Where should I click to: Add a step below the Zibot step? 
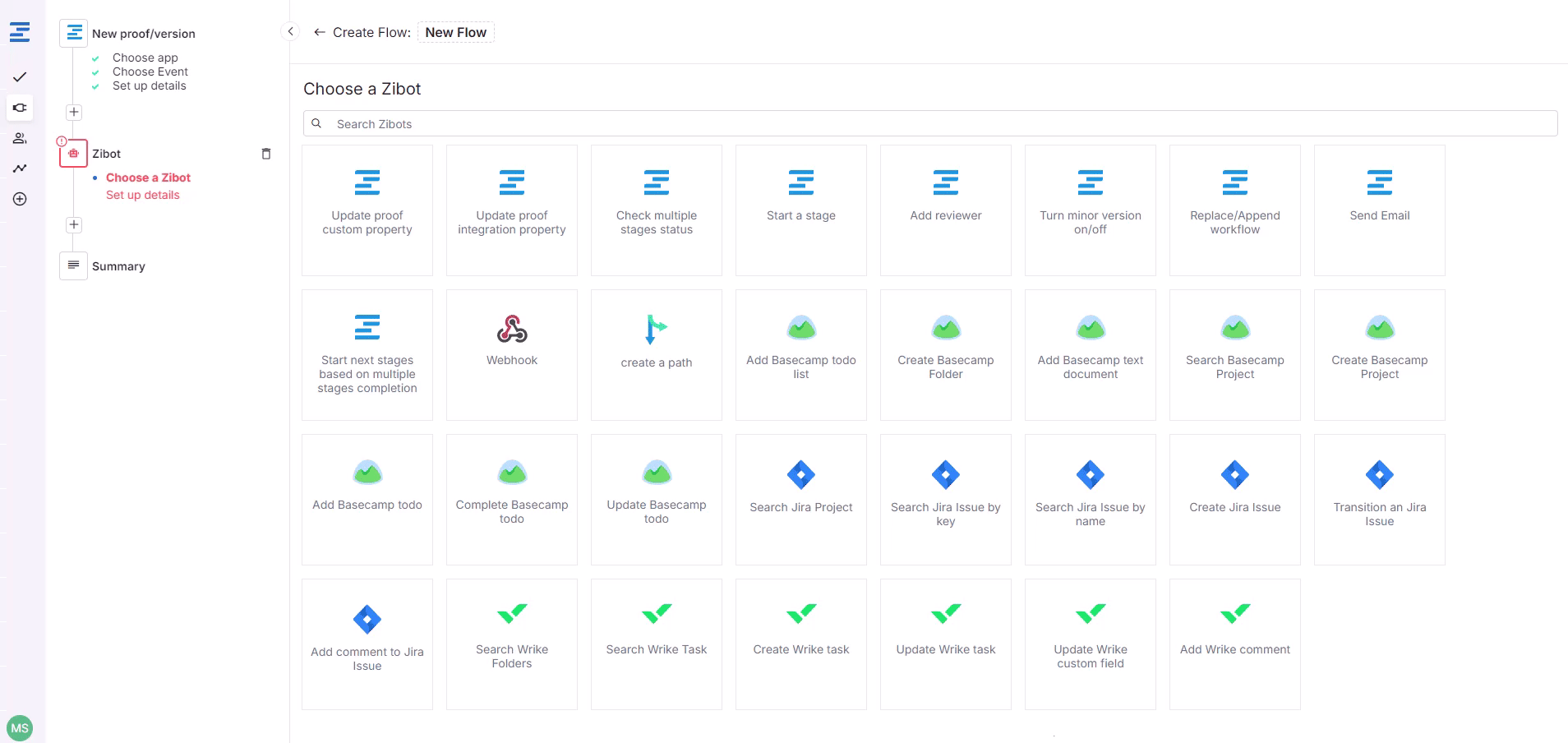pyautogui.click(x=74, y=224)
